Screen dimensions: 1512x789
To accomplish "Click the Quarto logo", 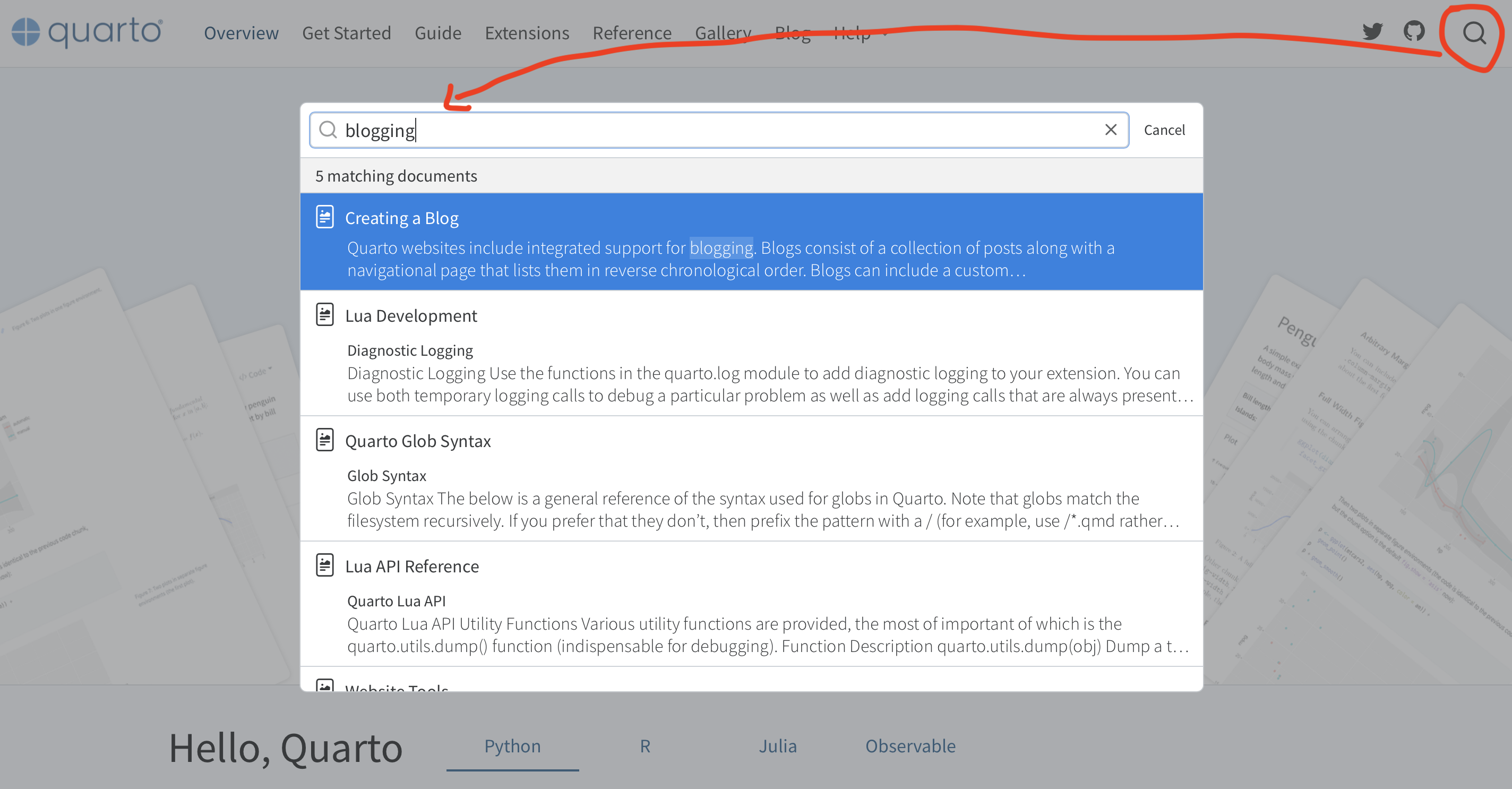I will pos(88,32).
